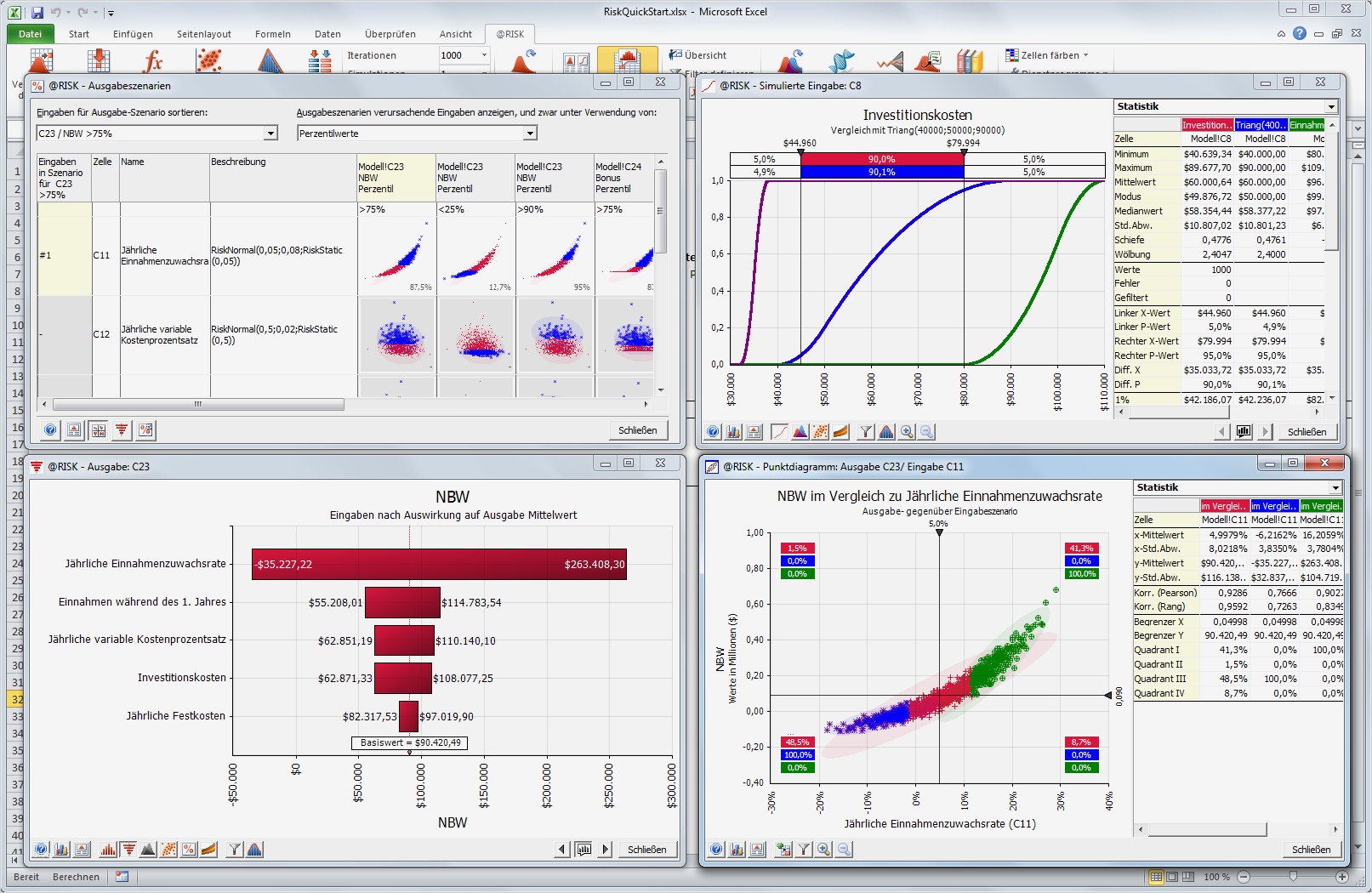Click the macro record icon in the status bar
The image size is (1372, 893).
point(122,877)
